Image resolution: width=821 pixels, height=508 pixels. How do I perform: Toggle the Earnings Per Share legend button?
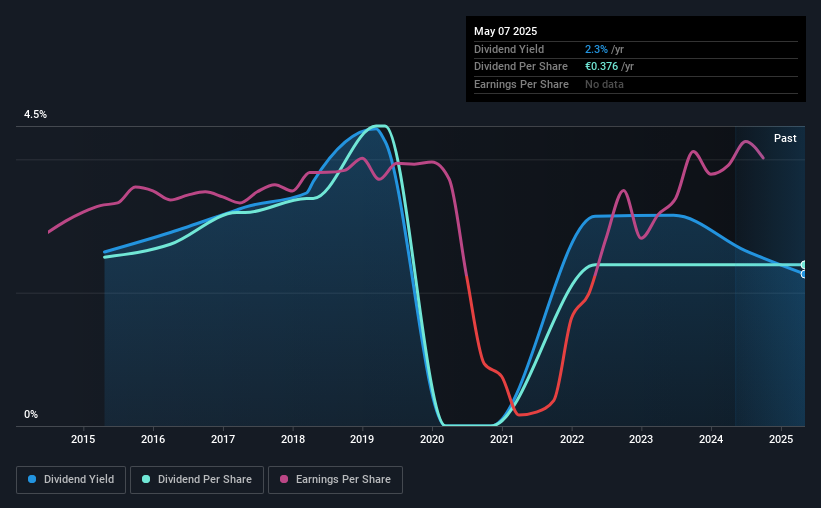335,480
